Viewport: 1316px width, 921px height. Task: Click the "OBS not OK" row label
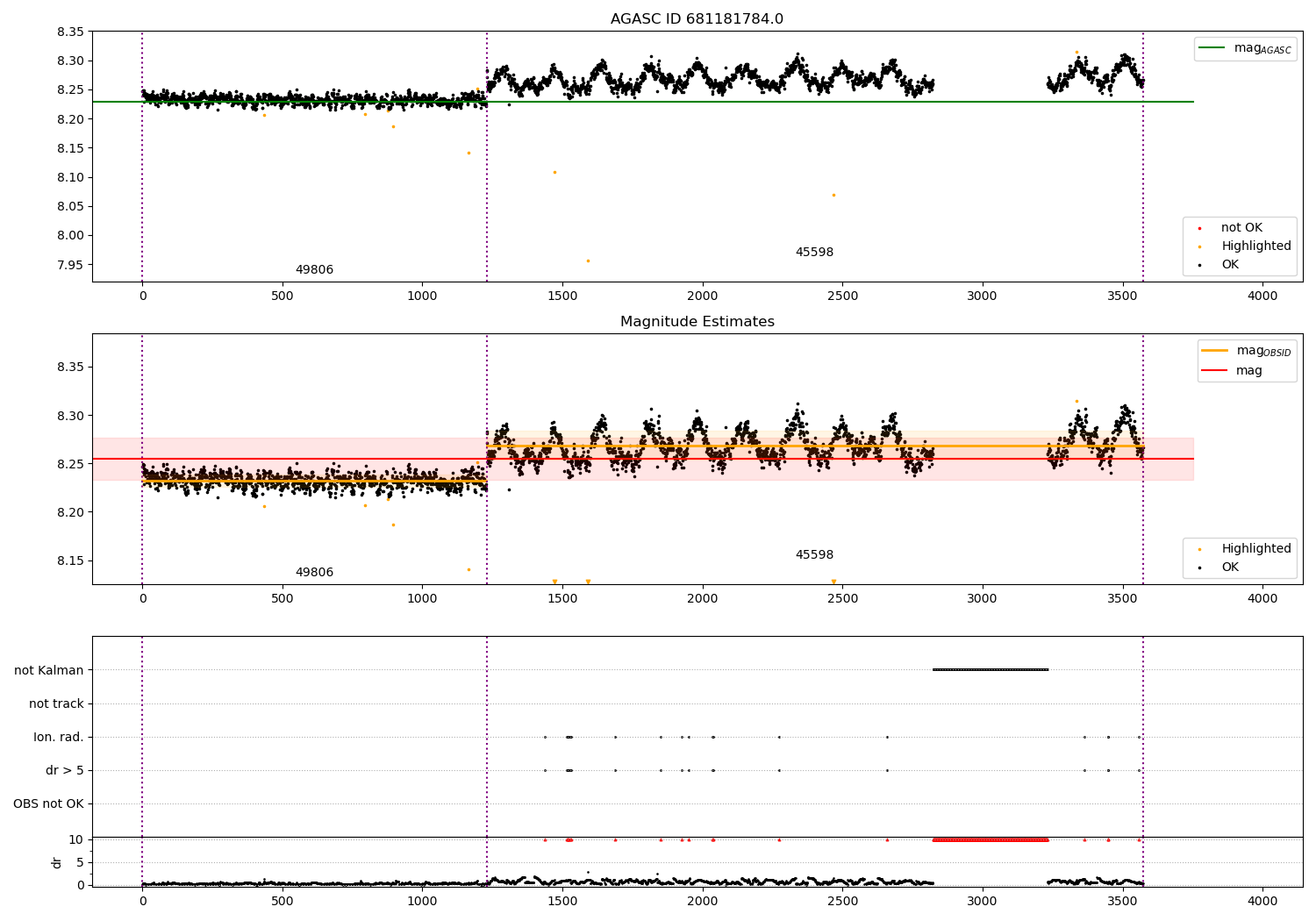(x=48, y=803)
